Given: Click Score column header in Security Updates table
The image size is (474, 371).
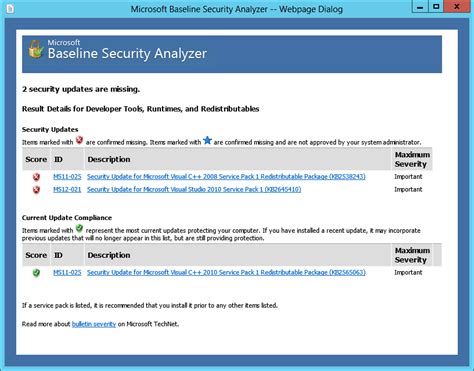Looking at the screenshot, I should pos(36,159).
